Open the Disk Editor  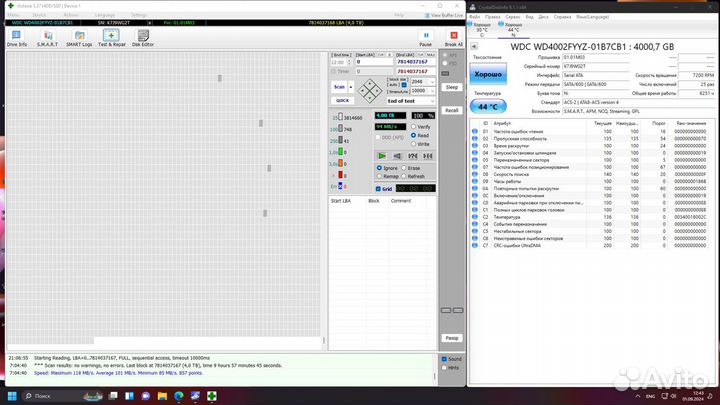pos(144,37)
